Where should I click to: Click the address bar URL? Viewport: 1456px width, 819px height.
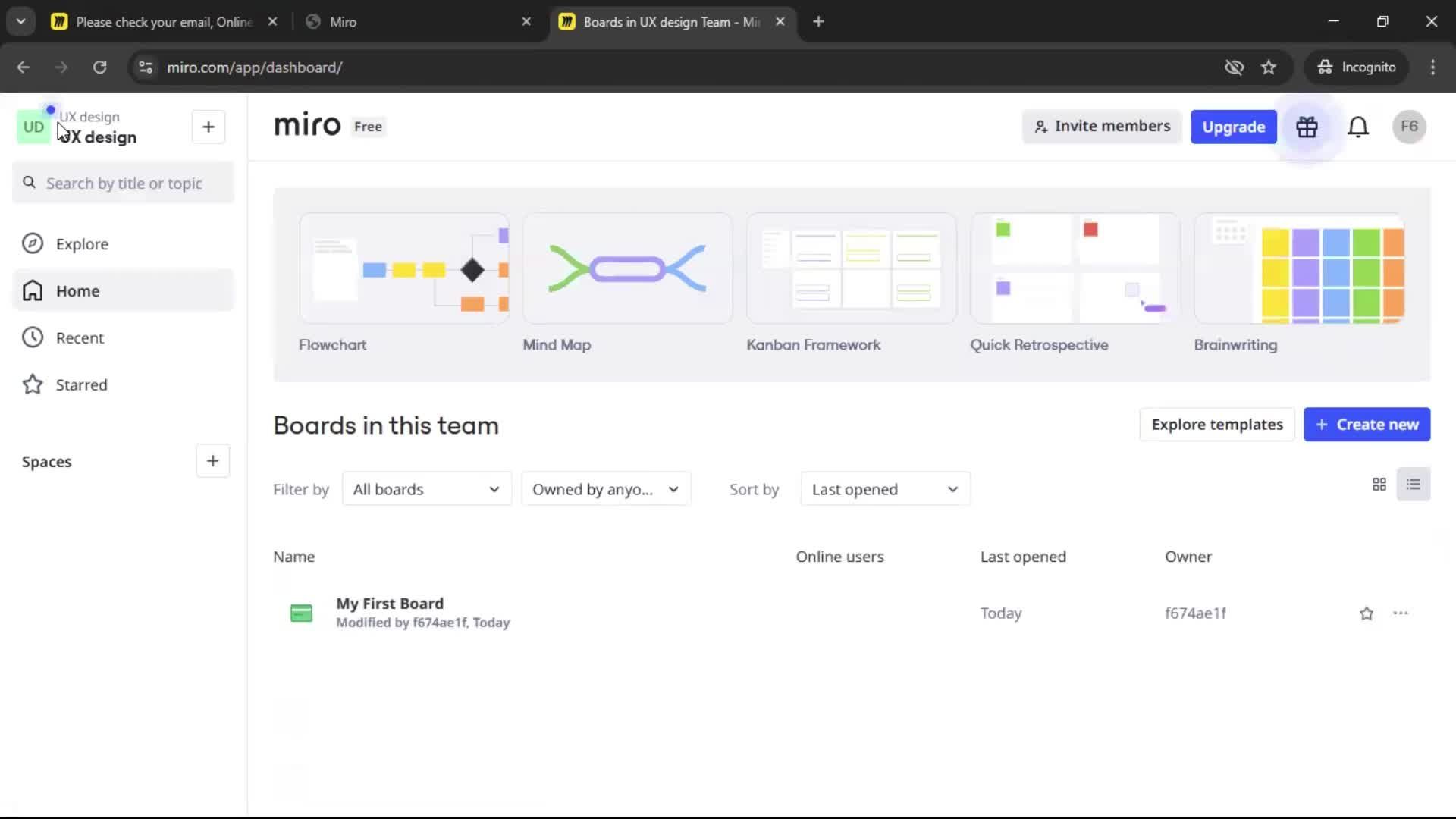coord(255,67)
